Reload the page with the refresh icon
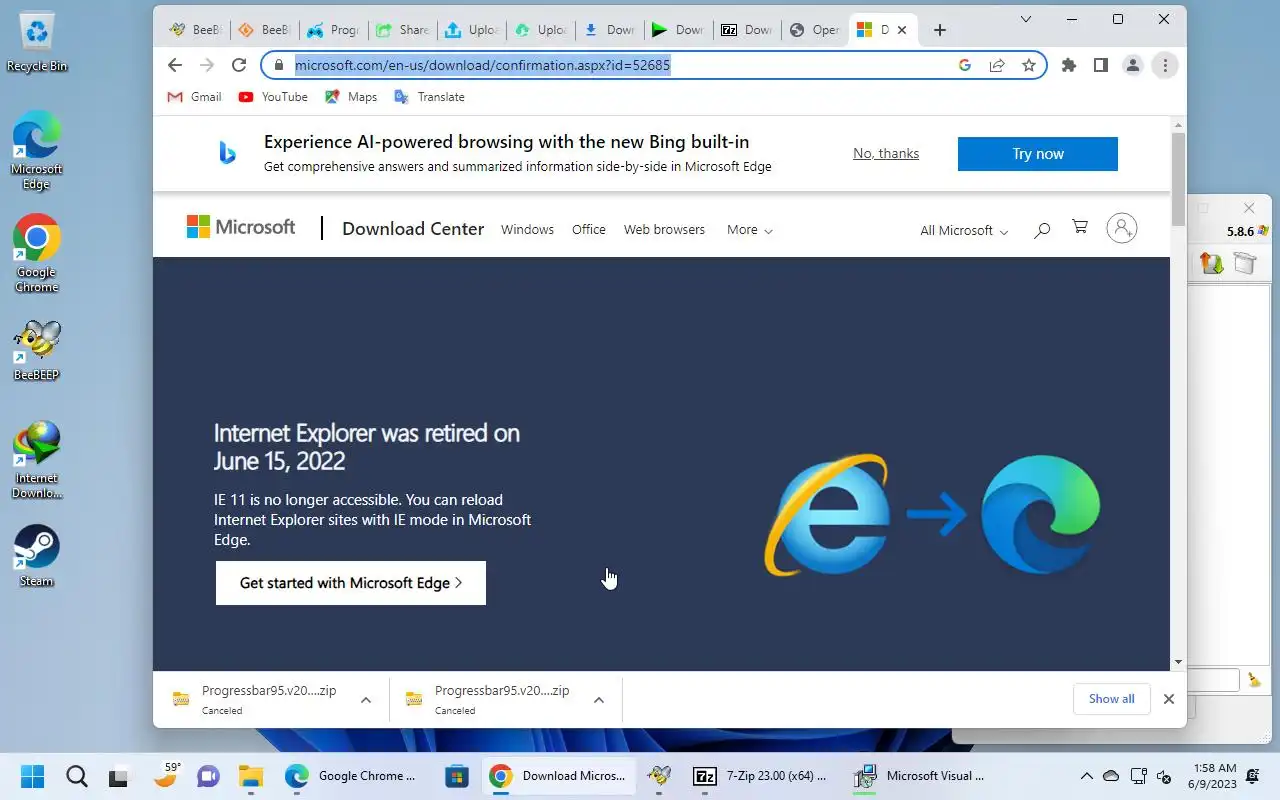1280x800 pixels. point(238,65)
